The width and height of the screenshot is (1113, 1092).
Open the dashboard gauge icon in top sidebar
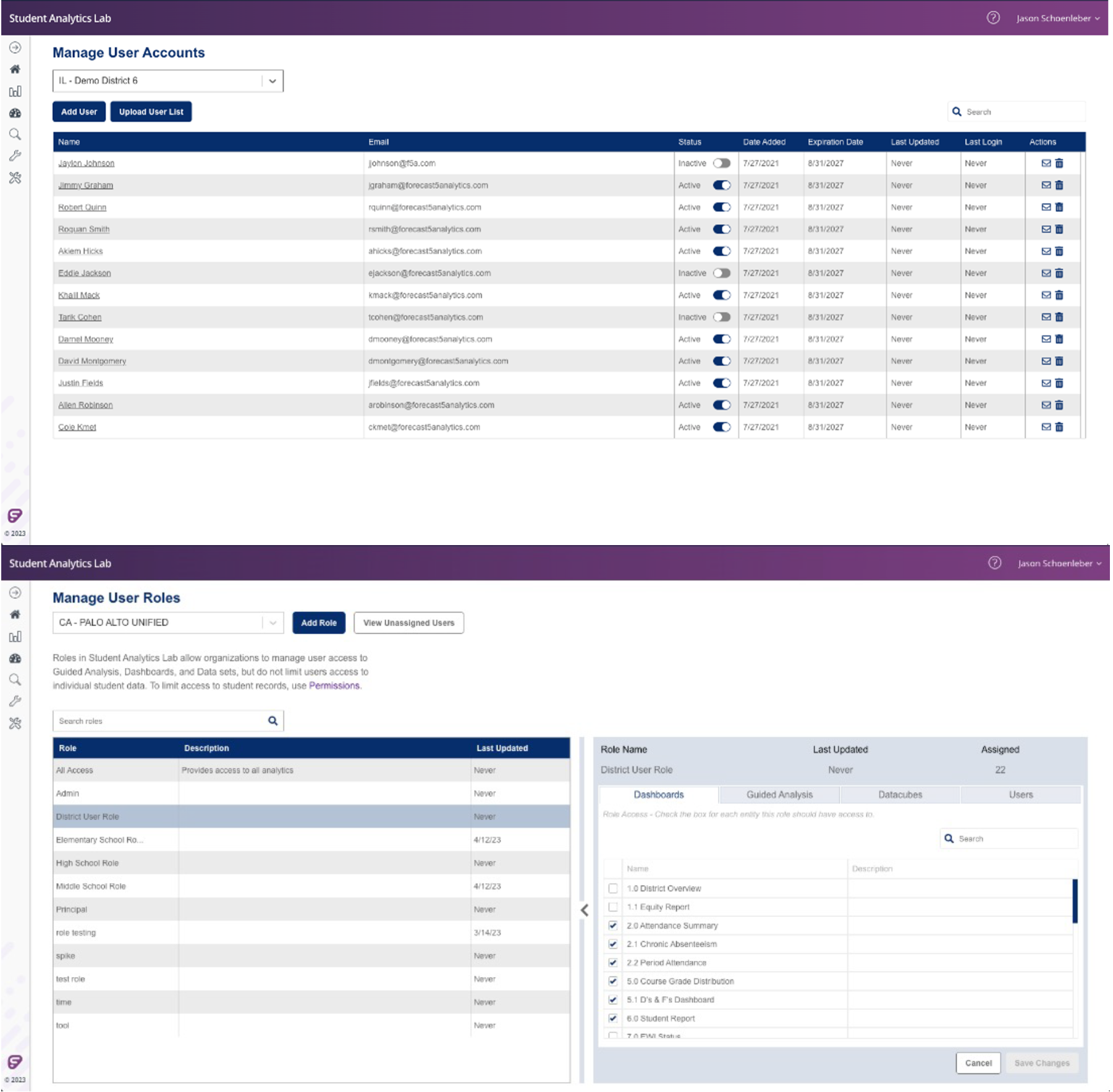pyautogui.click(x=15, y=113)
